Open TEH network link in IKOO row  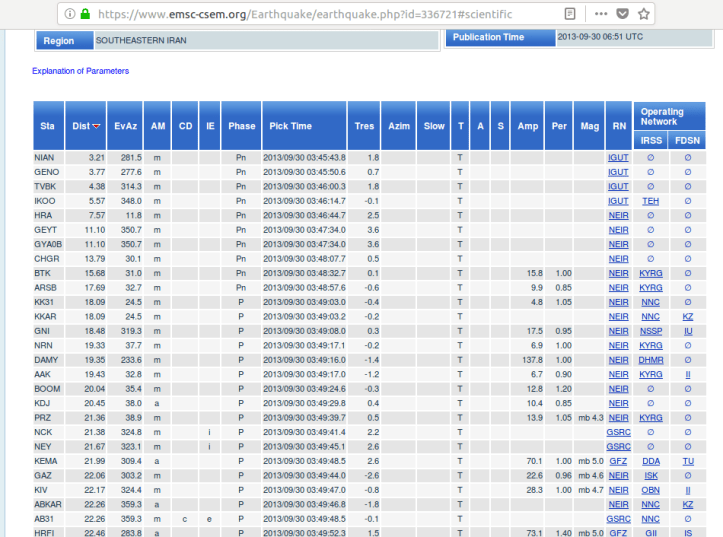pos(650,200)
